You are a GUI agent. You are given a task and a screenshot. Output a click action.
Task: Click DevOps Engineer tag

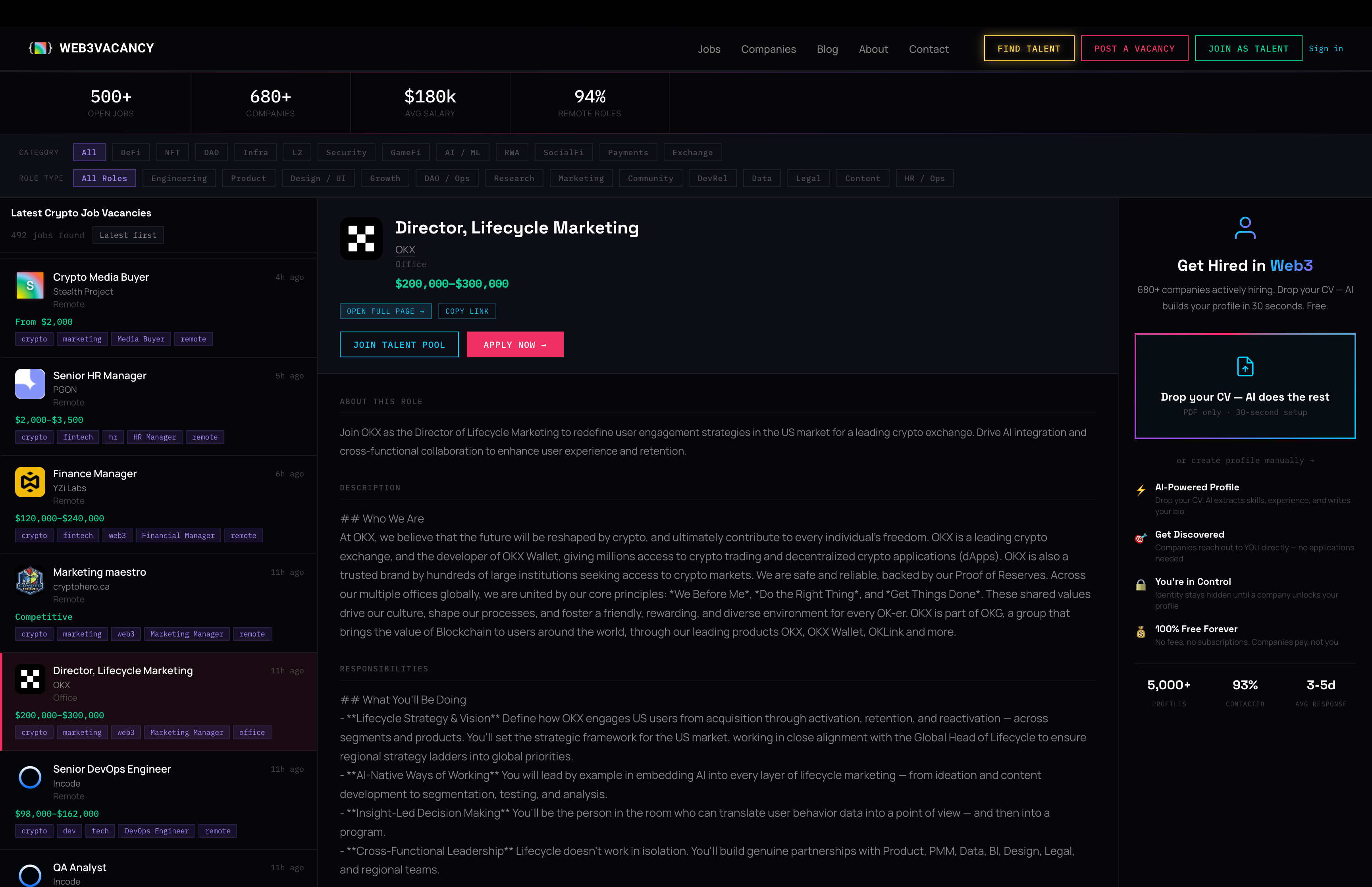point(156,831)
